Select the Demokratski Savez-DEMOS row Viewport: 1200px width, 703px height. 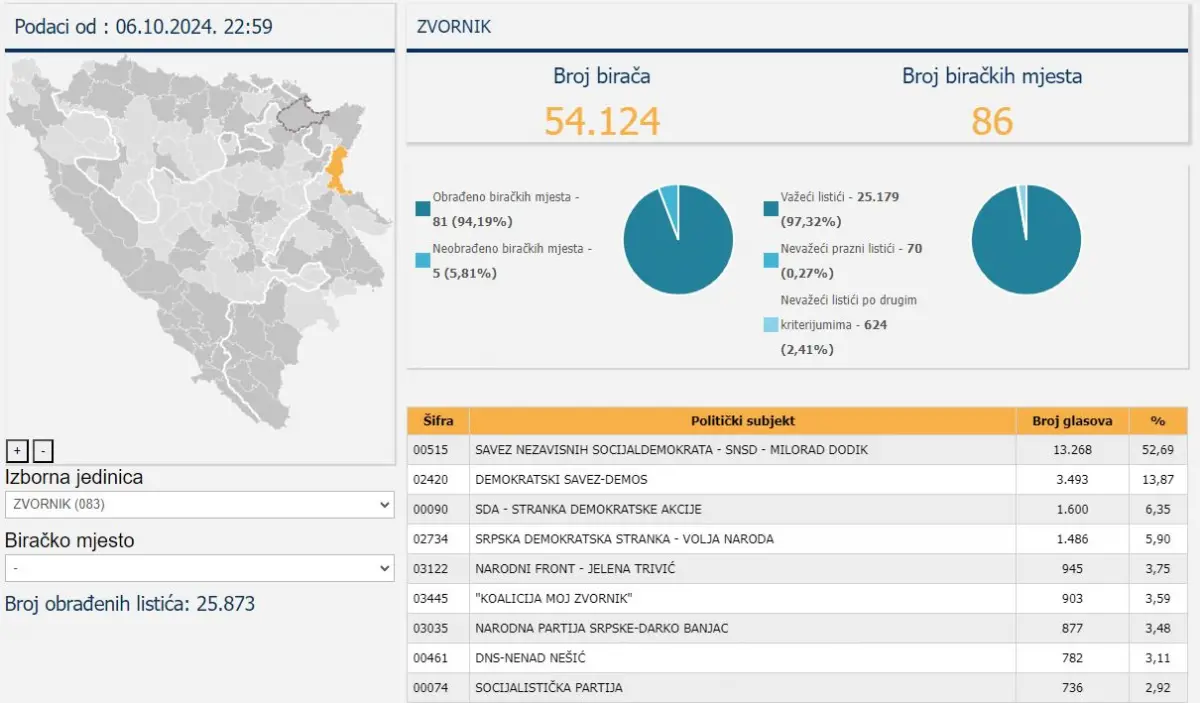click(797, 480)
